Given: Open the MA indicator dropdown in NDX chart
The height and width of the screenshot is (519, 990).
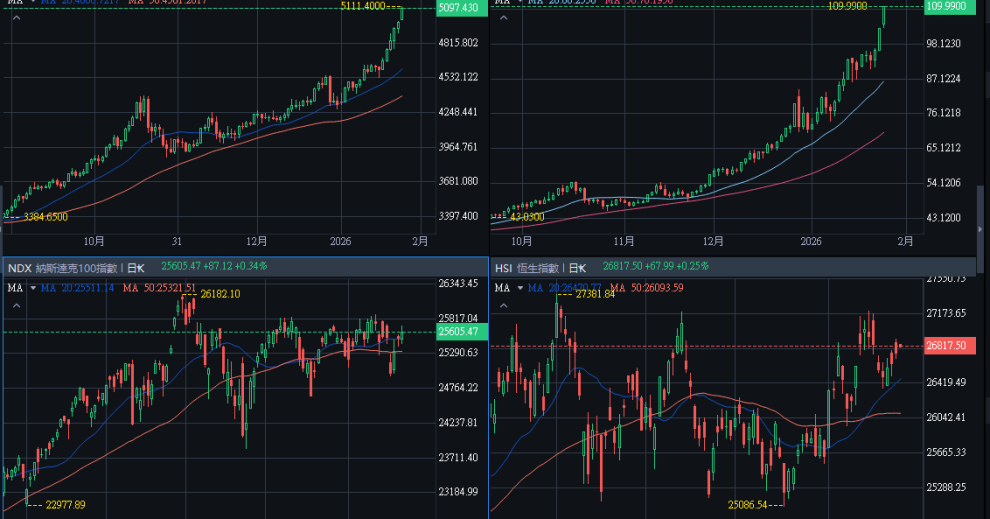Looking at the screenshot, I should pos(31,288).
